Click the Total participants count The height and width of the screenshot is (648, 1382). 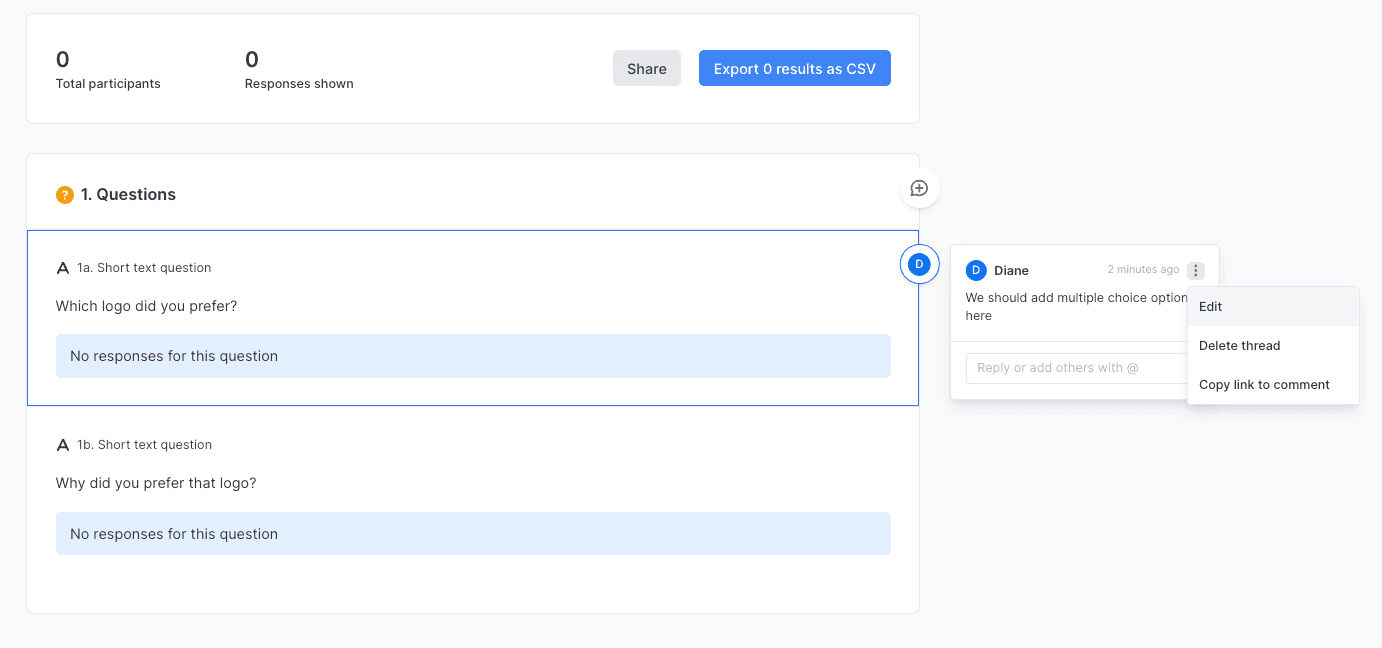point(63,60)
